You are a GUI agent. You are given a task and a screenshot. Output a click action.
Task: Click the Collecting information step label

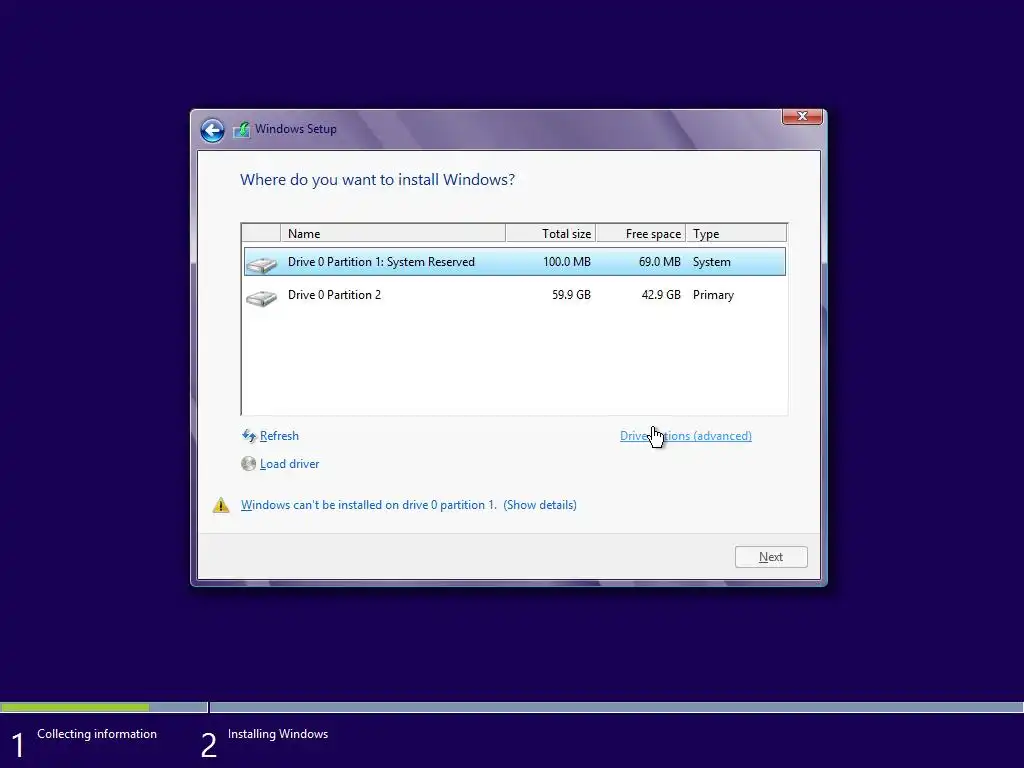(97, 734)
